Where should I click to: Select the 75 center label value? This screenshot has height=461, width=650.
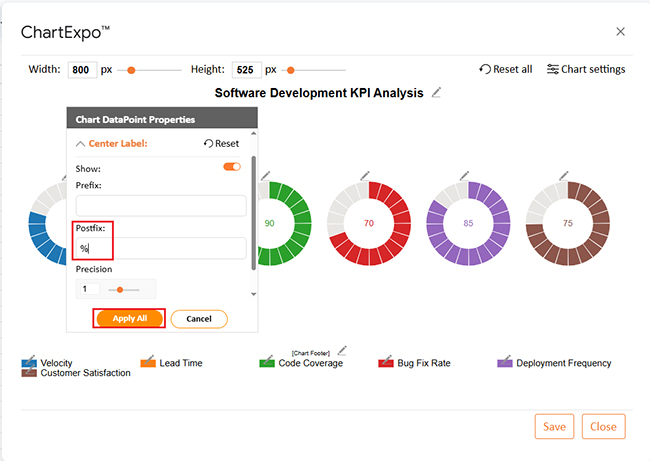568,223
